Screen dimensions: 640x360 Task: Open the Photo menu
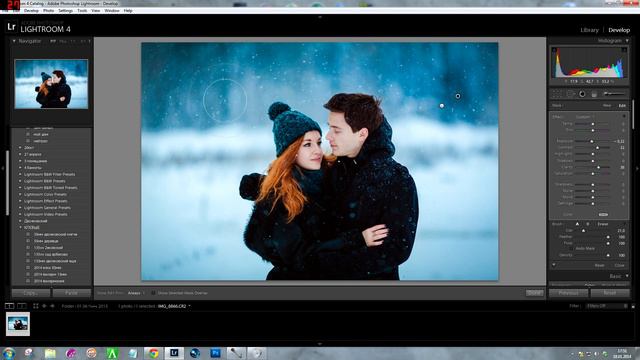(x=49, y=11)
